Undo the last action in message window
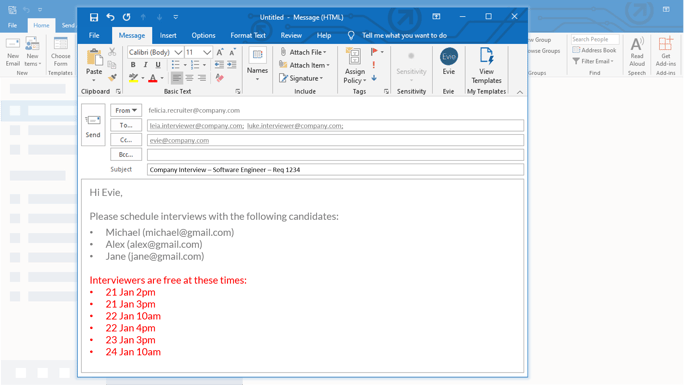The image size is (684, 385). 110,17
